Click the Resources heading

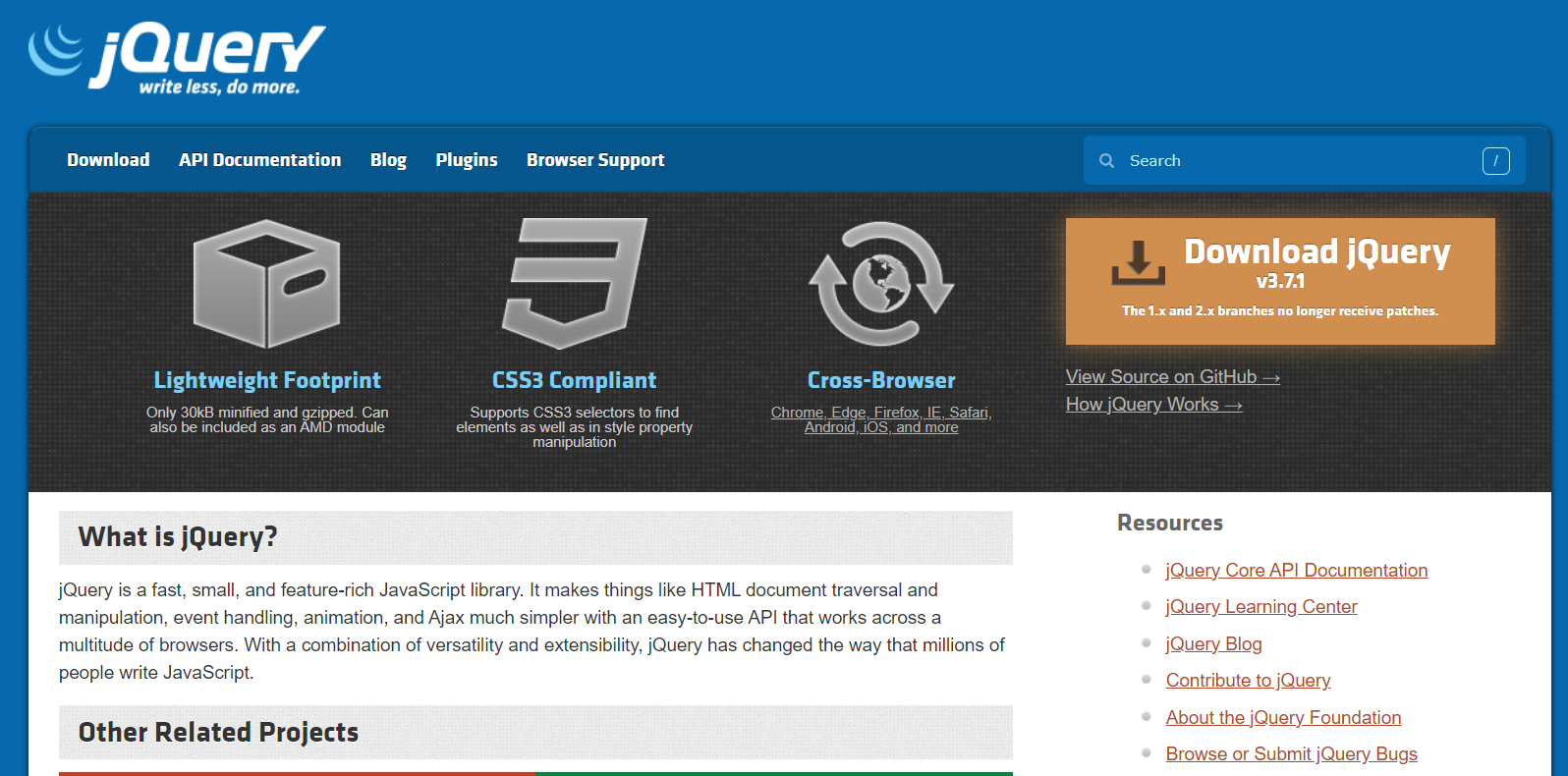(1170, 523)
